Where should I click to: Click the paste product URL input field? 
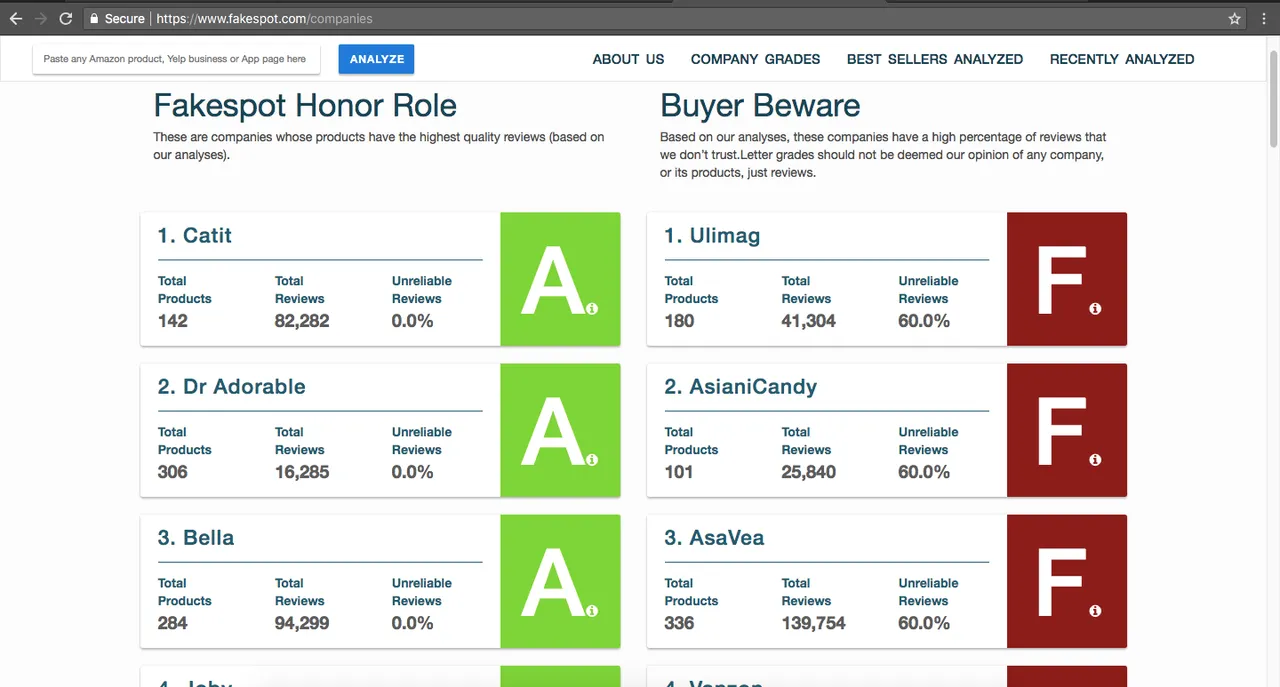pyautogui.click(x=176, y=59)
